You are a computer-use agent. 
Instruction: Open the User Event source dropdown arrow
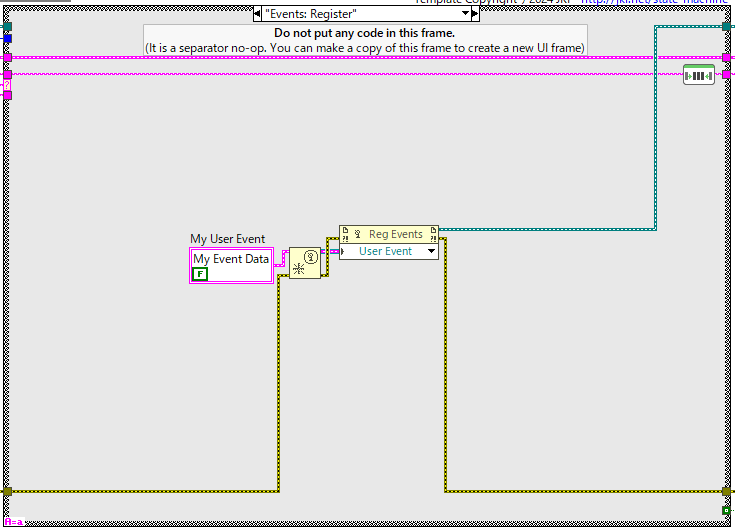click(x=431, y=251)
